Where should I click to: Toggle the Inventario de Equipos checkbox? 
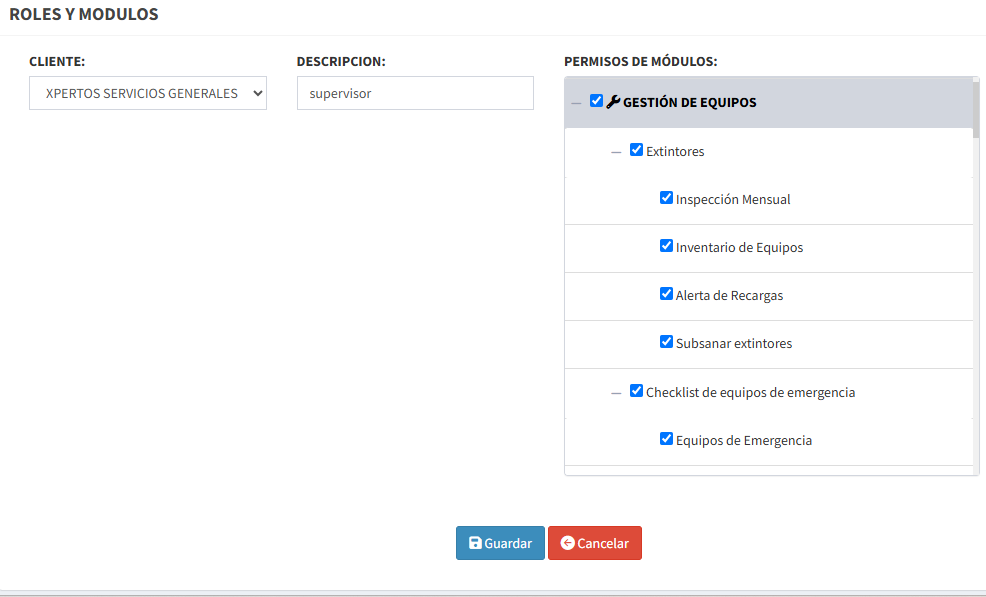[666, 245]
